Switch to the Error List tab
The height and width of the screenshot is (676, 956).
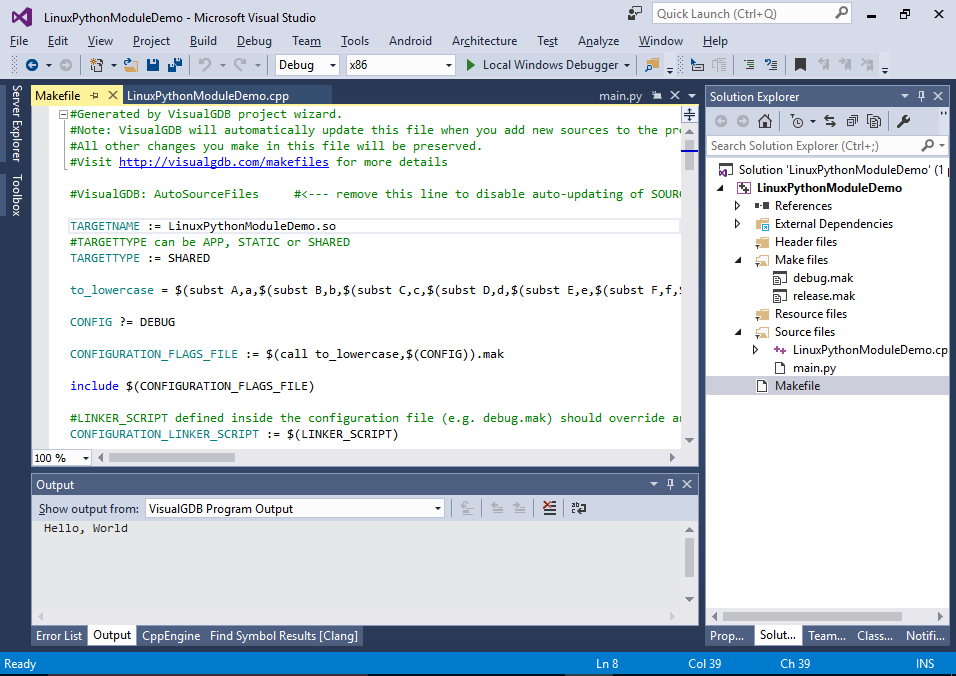59,636
